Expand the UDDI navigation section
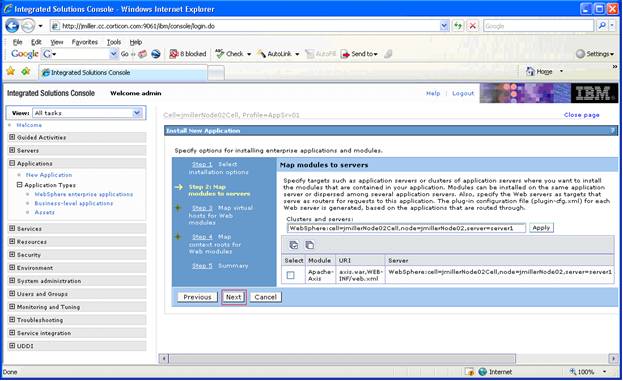The width and height of the screenshot is (623, 381). [x=12, y=346]
